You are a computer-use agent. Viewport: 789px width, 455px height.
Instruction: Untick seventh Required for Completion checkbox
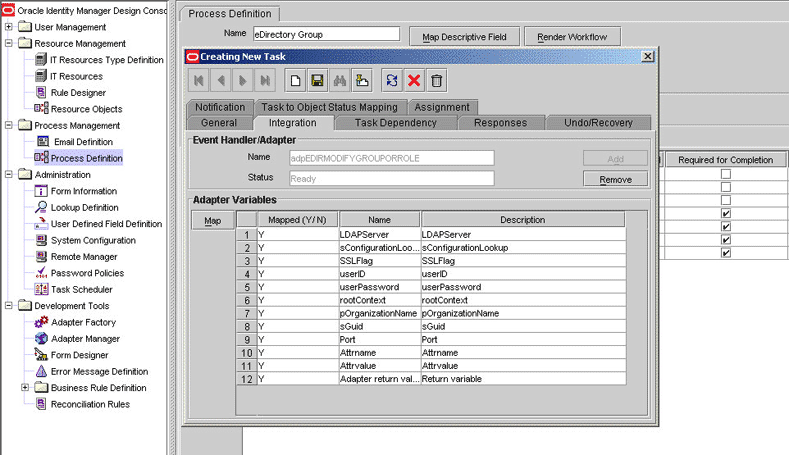726,253
